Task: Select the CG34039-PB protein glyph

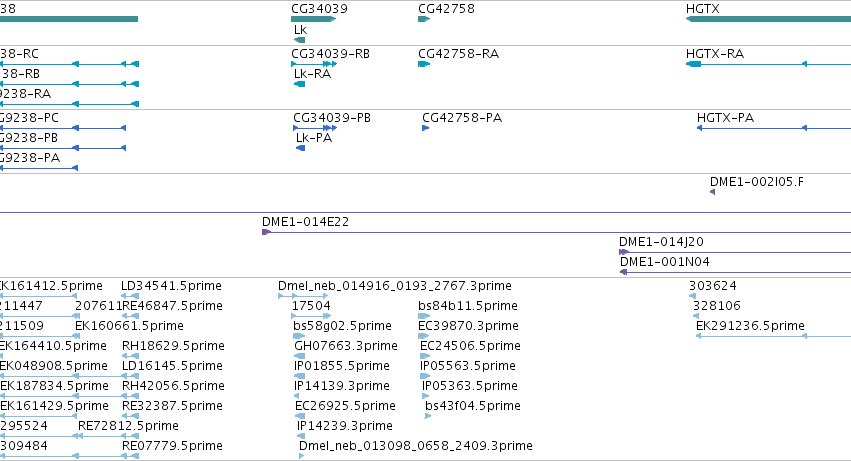Action: pos(315,128)
